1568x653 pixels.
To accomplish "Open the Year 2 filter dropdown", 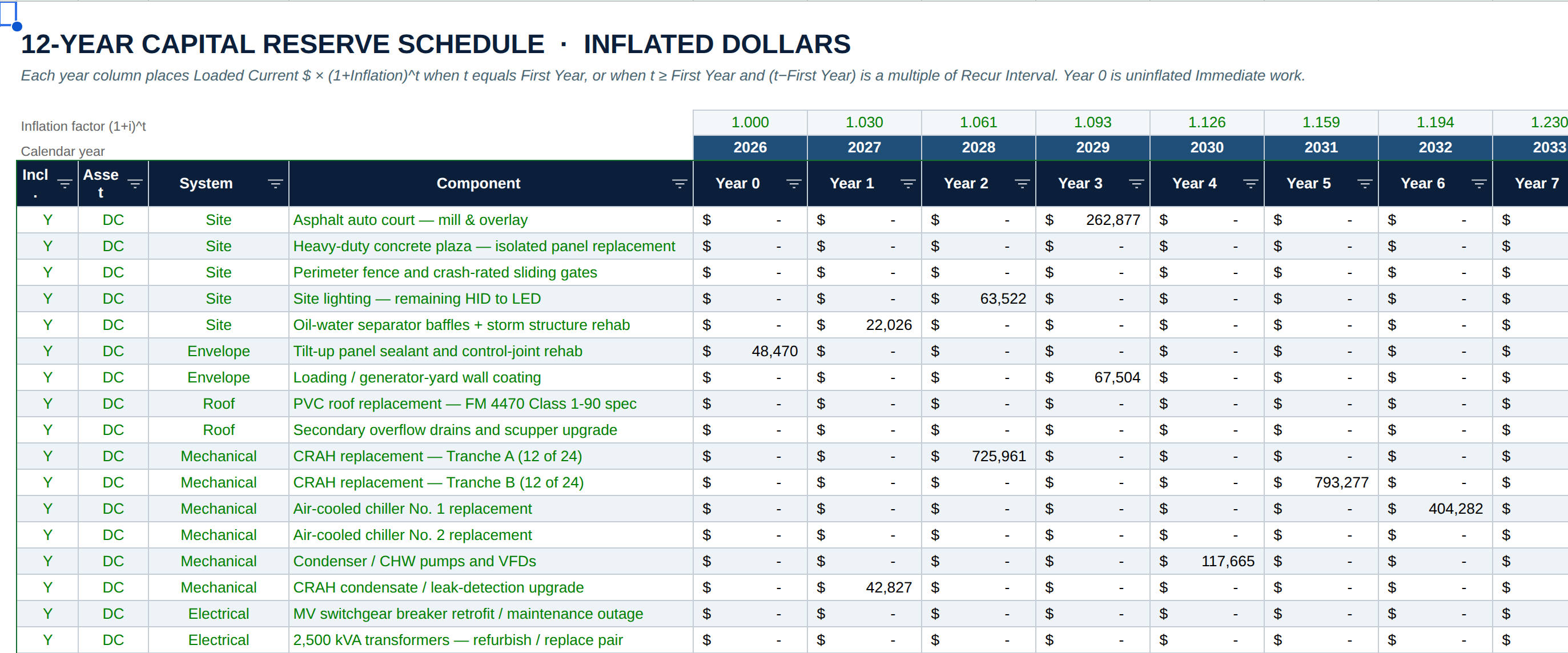I will [1022, 183].
